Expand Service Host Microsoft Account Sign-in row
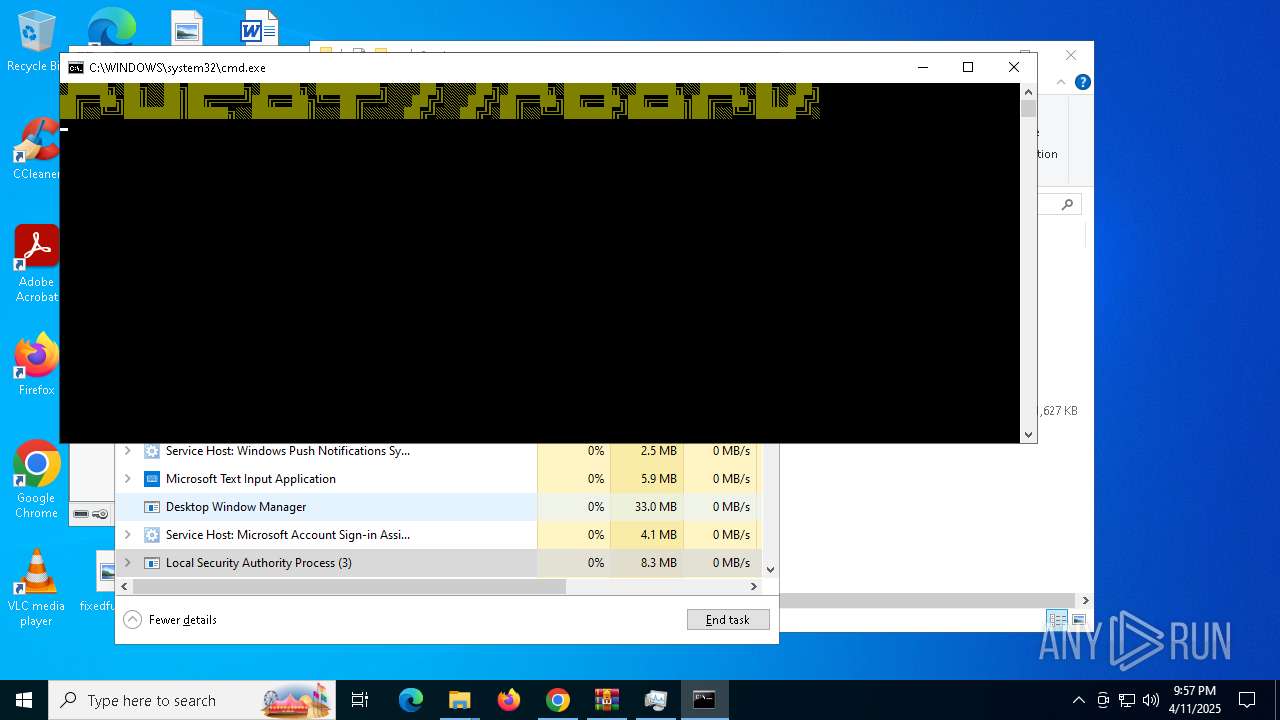The height and width of the screenshot is (720, 1280). [127, 535]
